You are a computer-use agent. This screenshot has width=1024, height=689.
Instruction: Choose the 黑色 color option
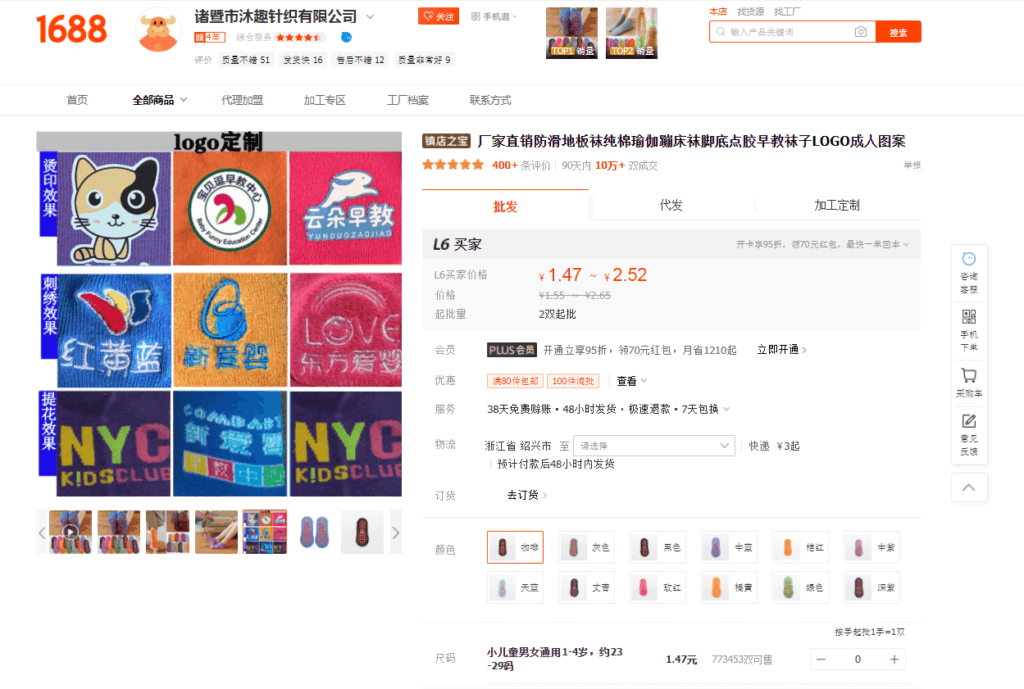point(658,547)
